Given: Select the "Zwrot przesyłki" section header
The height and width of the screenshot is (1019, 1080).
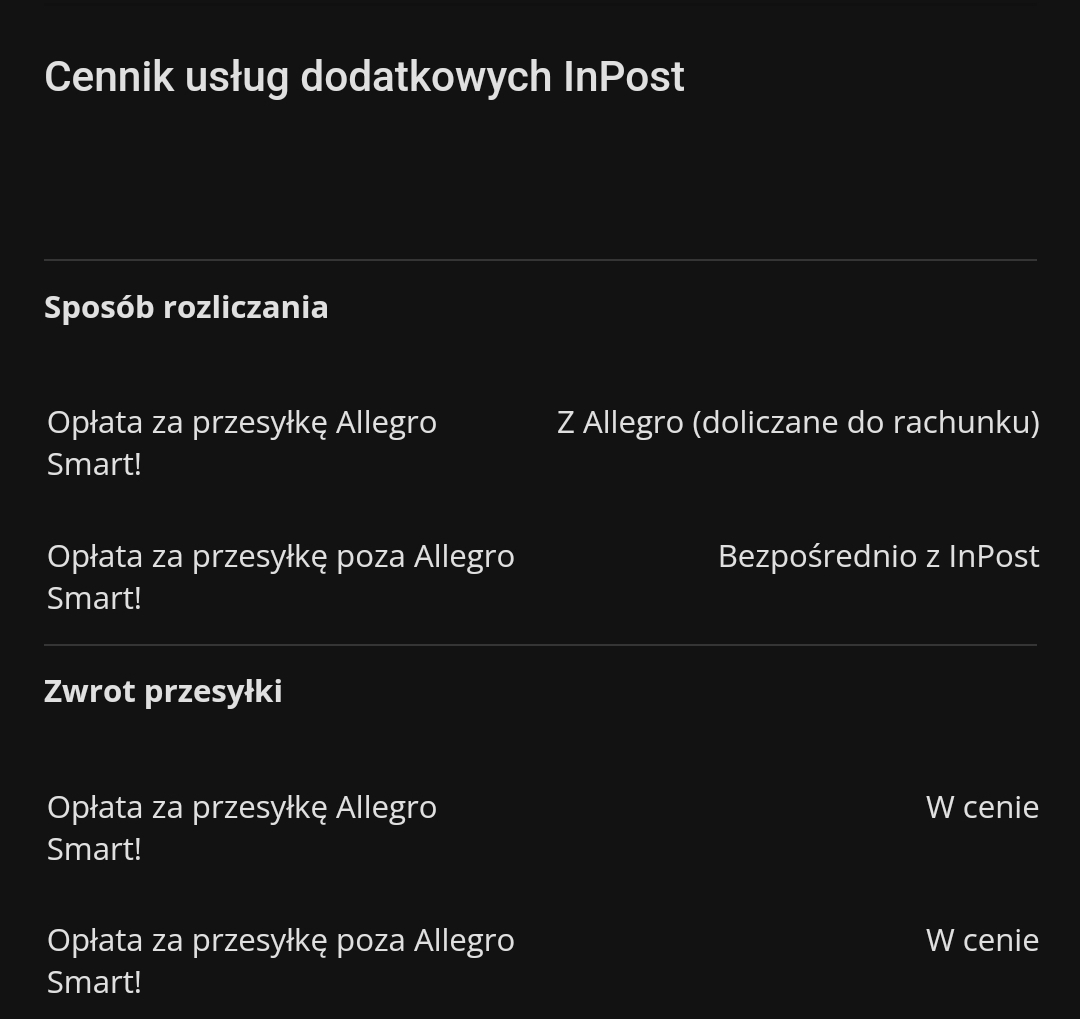Looking at the screenshot, I should (163, 691).
